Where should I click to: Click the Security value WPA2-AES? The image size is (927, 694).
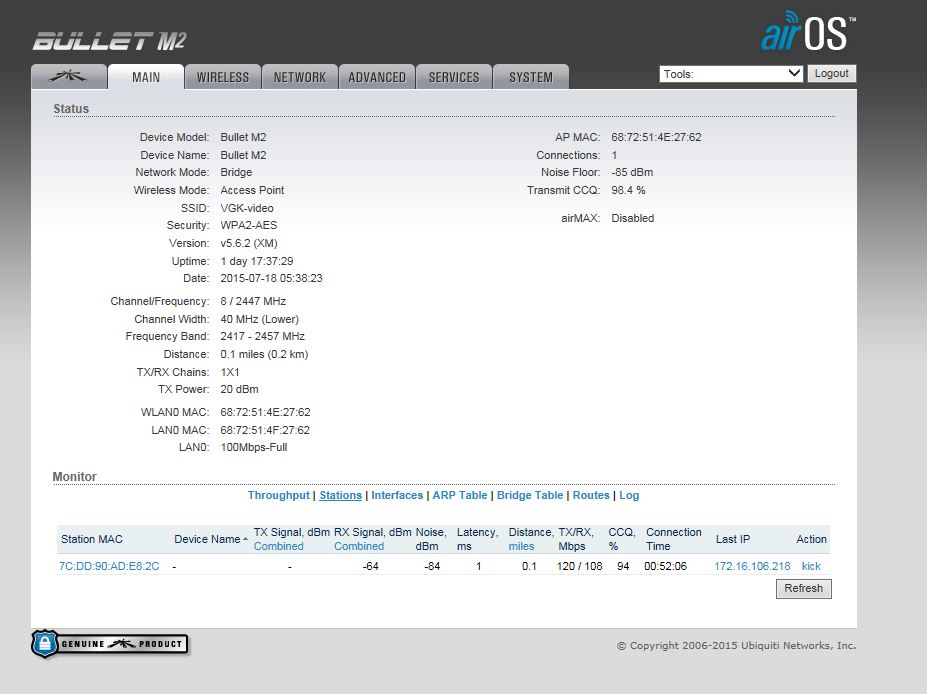tap(249, 225)
